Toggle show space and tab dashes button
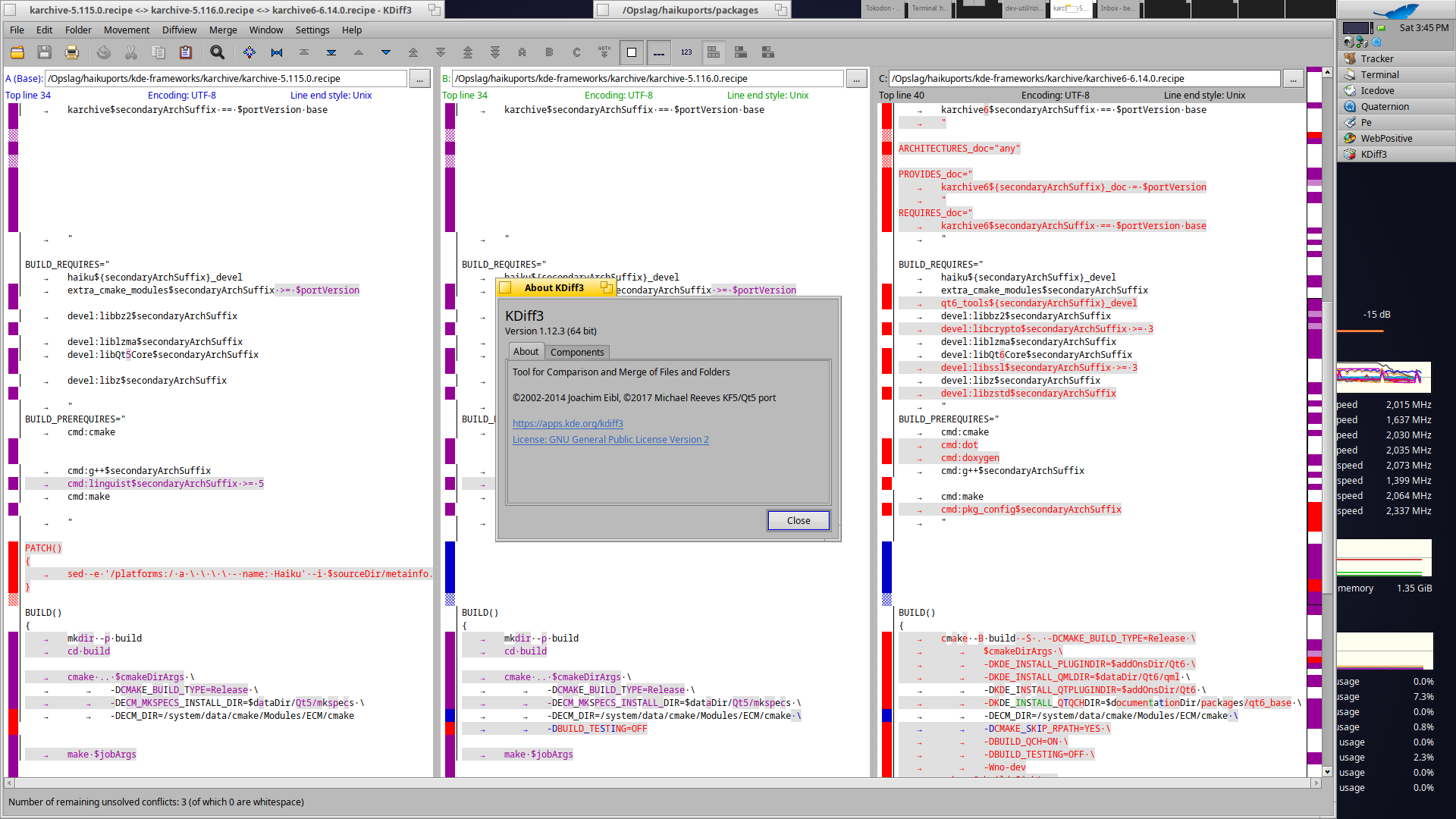The width and height of the screenshot is (1456, 819). (x=659, y=52)
